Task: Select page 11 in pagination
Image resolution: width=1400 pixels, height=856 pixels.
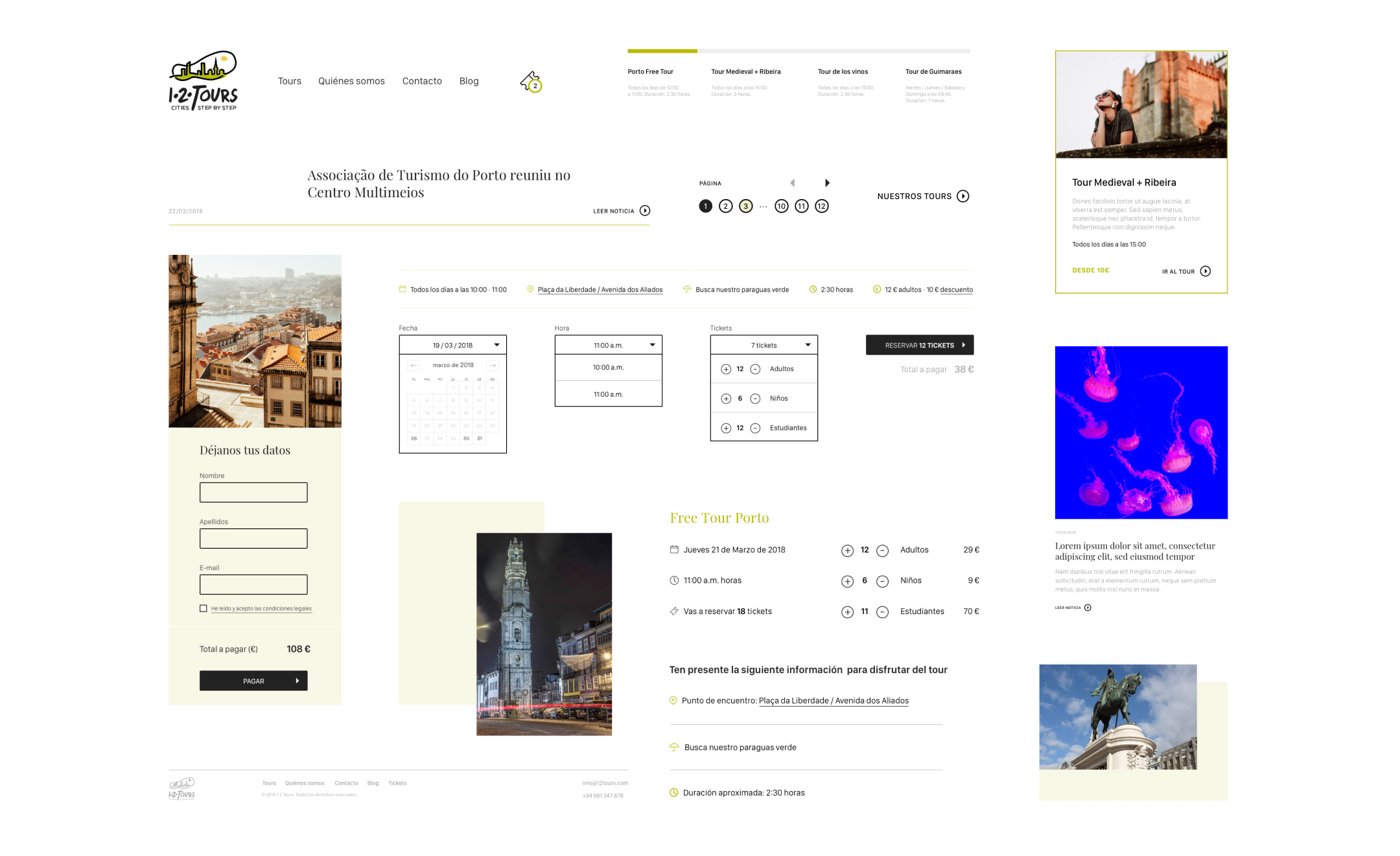Action: (802, 206)
